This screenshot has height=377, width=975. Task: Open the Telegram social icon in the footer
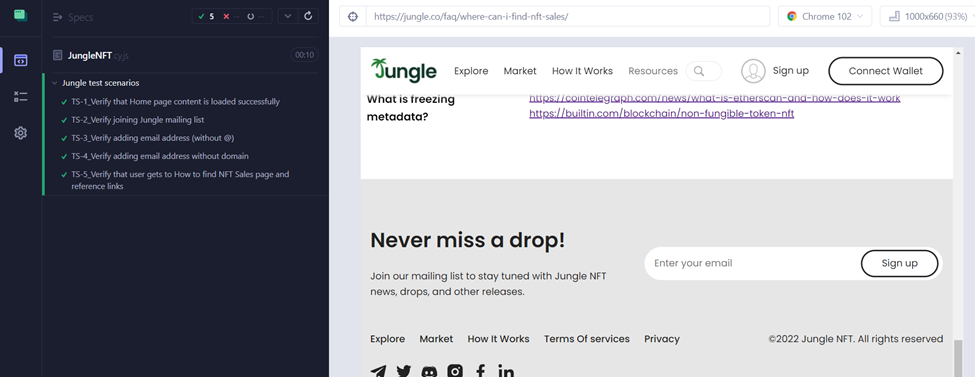tap(378, 371)
